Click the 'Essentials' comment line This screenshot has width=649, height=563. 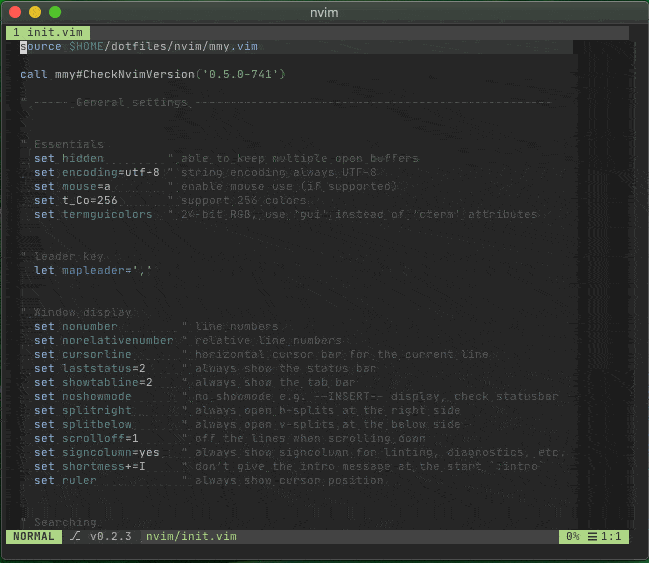click(62, 144)
